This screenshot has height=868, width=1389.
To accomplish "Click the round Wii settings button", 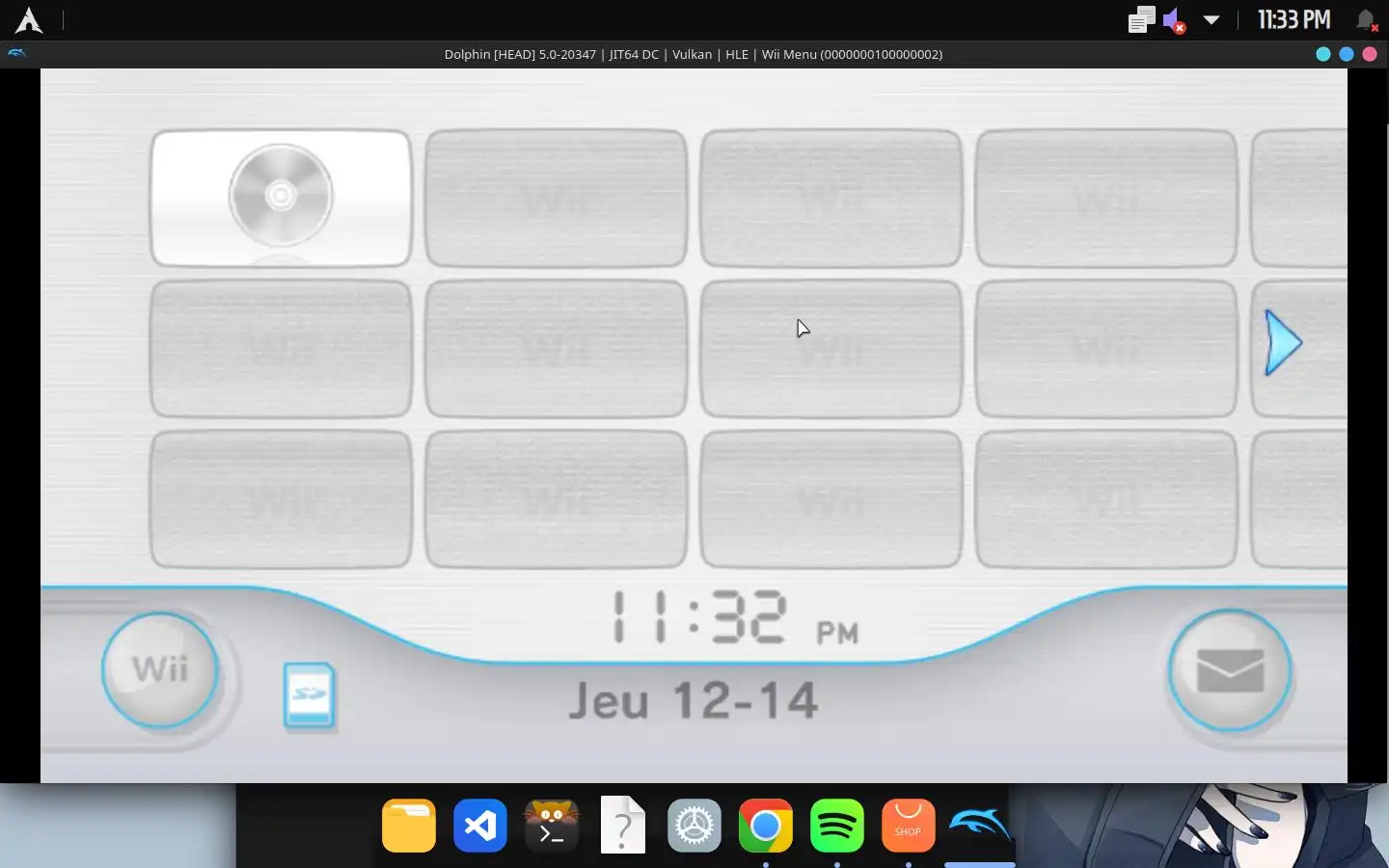I will [160, 669].
